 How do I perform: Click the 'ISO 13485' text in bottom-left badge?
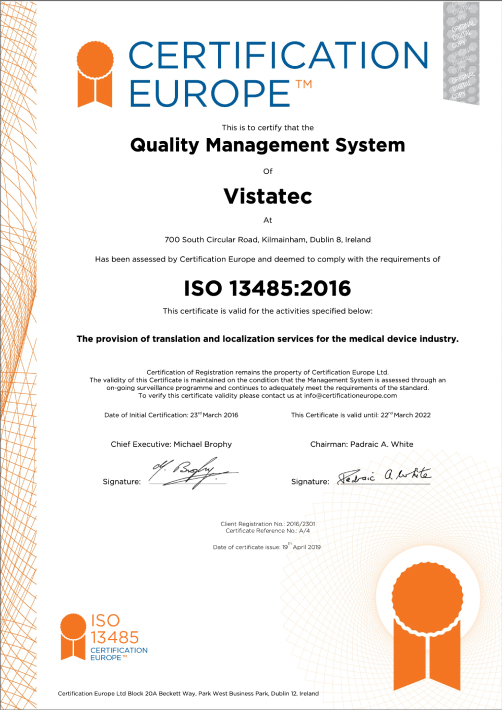(115, 628)
